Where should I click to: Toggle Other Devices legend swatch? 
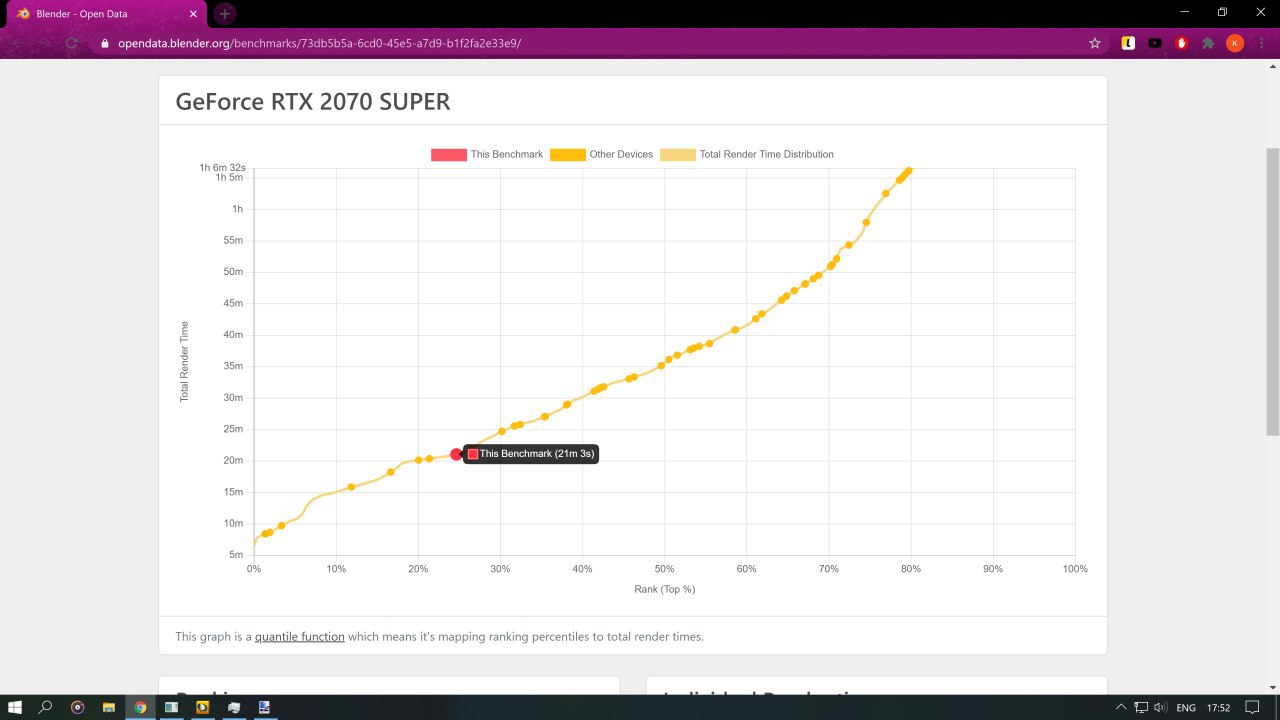click(567, 154)
